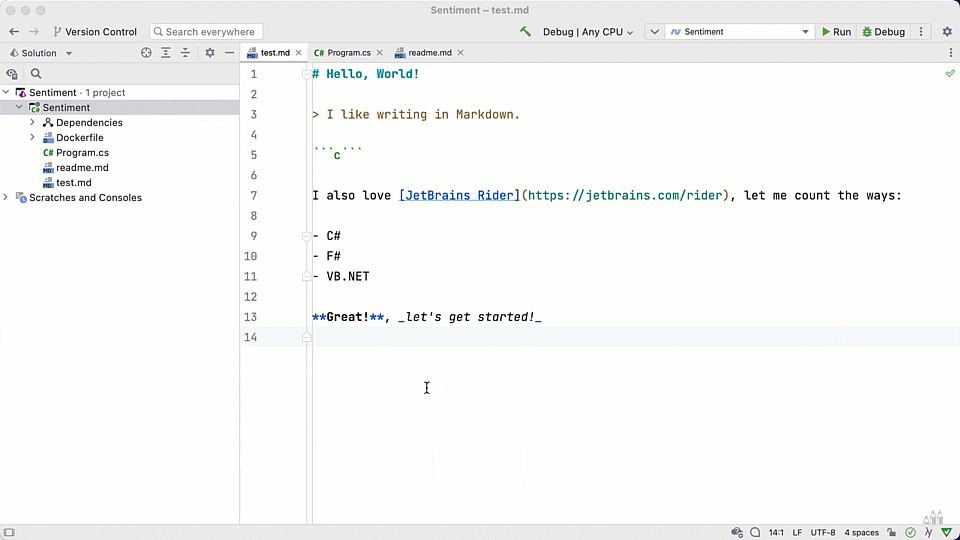Image resolution: width=960 pixels, height=540 pixels.
Task: Open the editor tabs options menu
Action: 951,53
